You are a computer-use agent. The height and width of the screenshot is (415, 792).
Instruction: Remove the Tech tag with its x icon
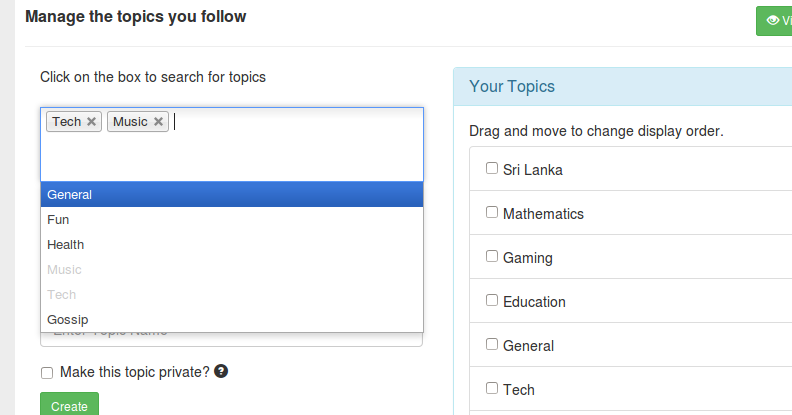[x=92, y=122]
